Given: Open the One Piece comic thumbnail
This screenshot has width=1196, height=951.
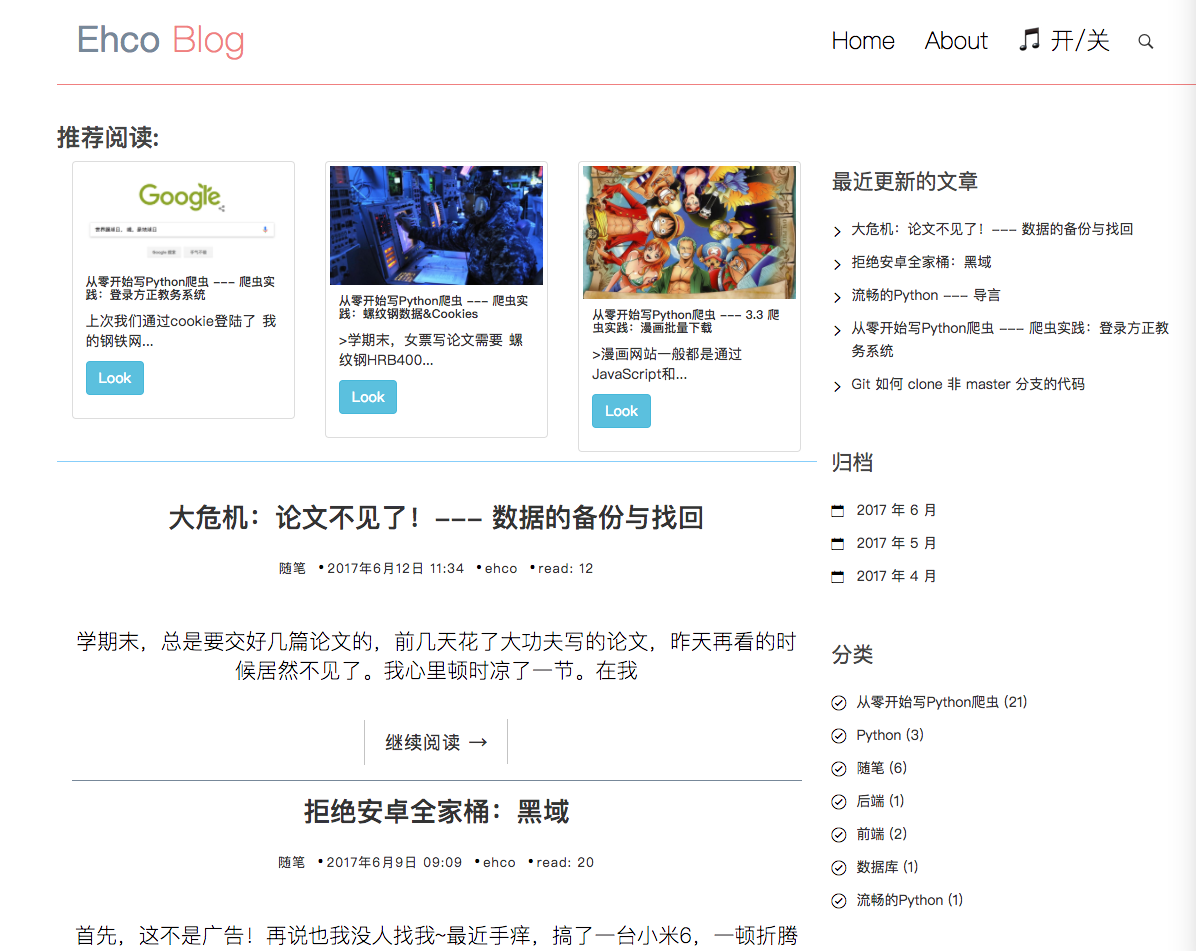Looking at the screenshot, I should pyautogui.click(x=689, y=232).
